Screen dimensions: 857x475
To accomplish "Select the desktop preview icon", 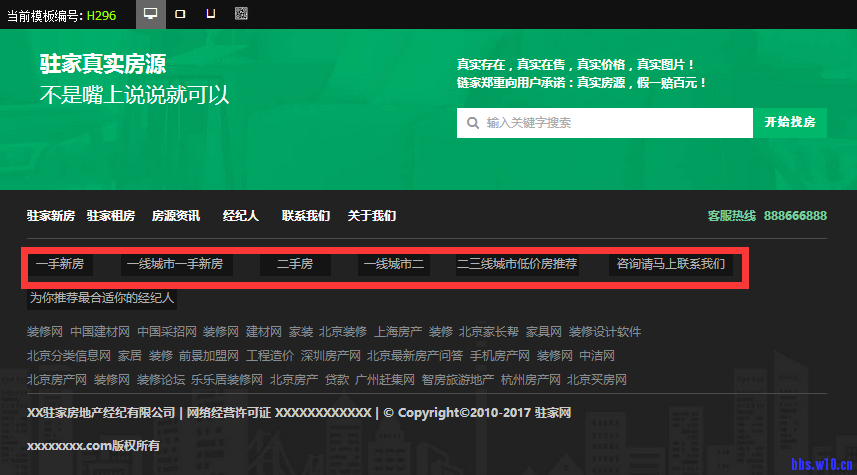I will click(151, 14).
